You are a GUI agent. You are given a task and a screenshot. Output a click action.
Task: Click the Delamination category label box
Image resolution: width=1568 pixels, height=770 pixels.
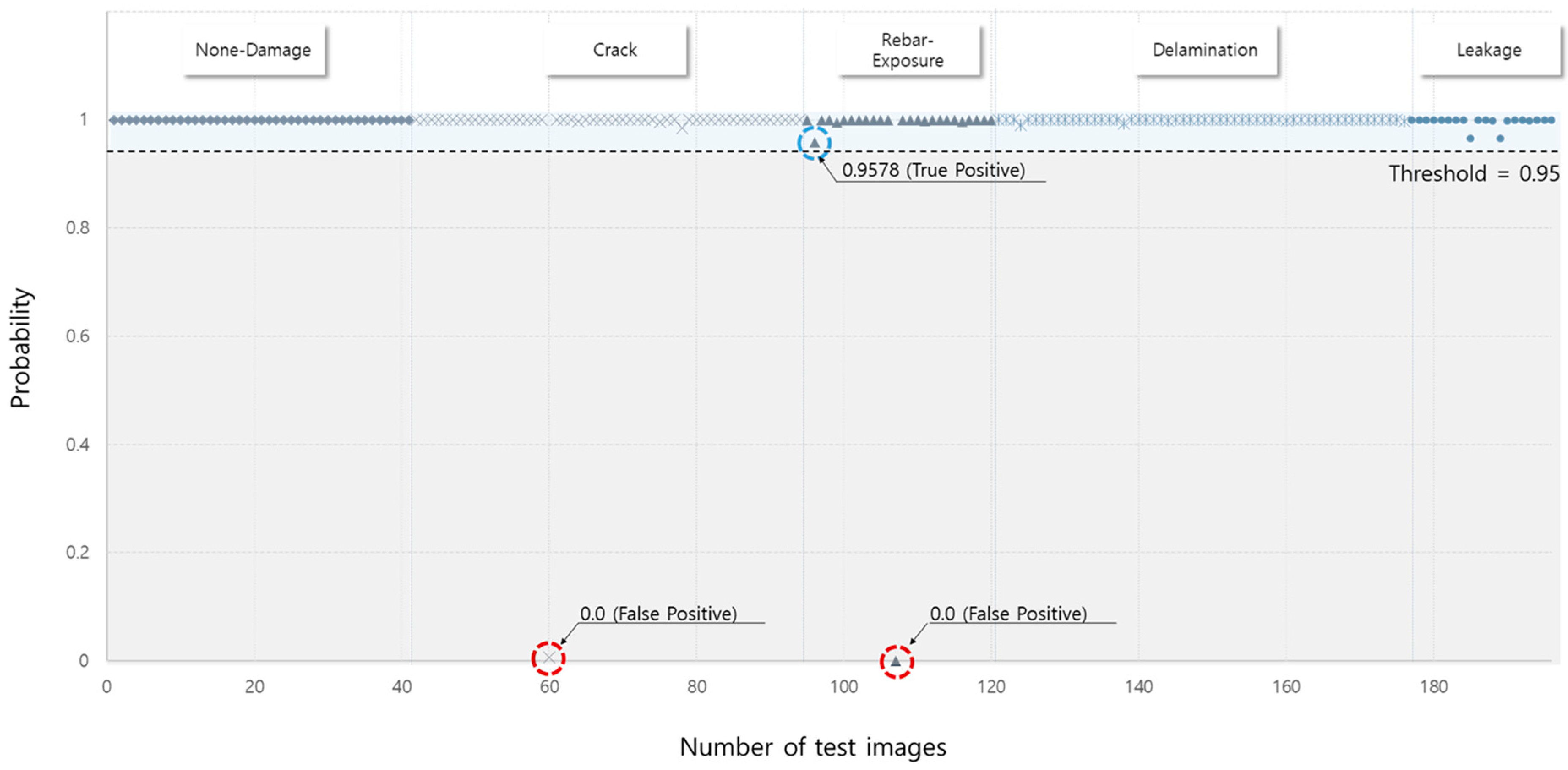[1205, 50]
